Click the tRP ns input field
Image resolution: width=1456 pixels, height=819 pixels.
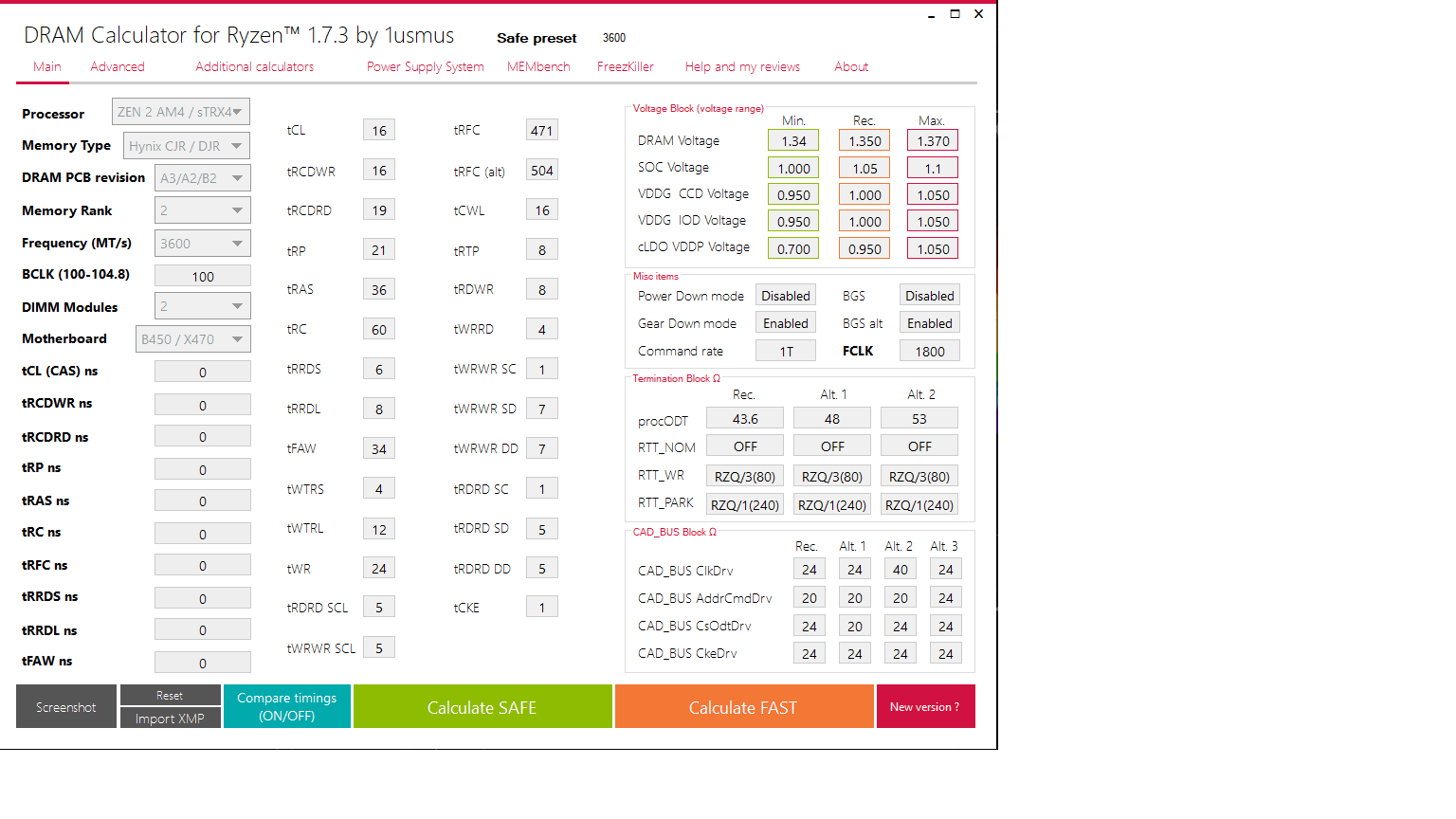(x=203, y=469)
